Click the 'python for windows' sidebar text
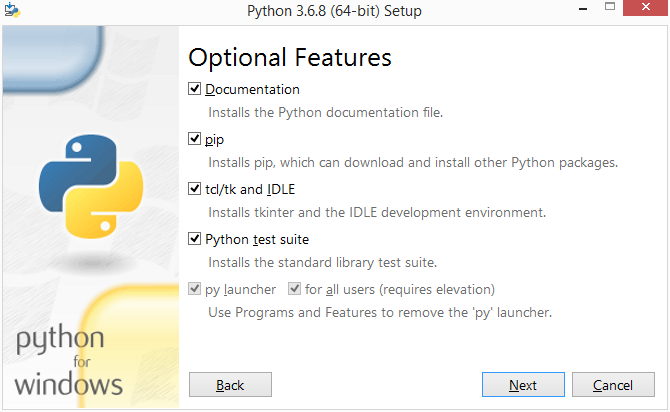 pos(68,360)
